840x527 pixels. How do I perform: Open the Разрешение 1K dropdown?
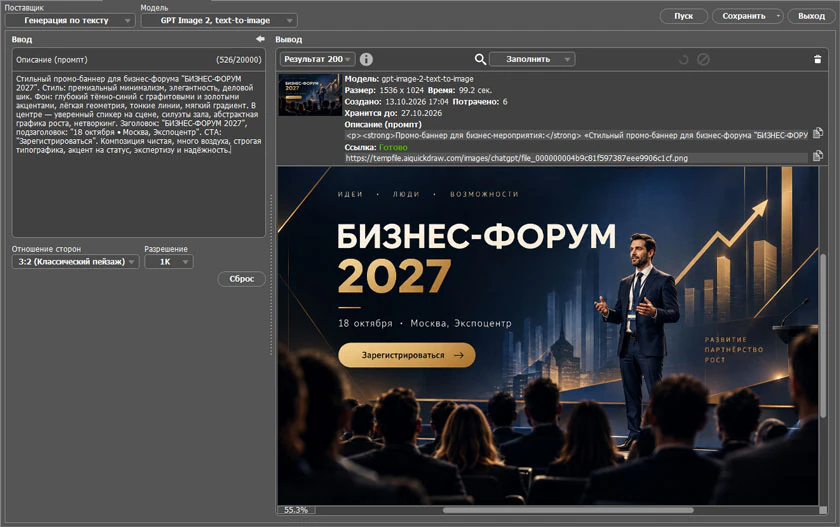tap(169, 262)
